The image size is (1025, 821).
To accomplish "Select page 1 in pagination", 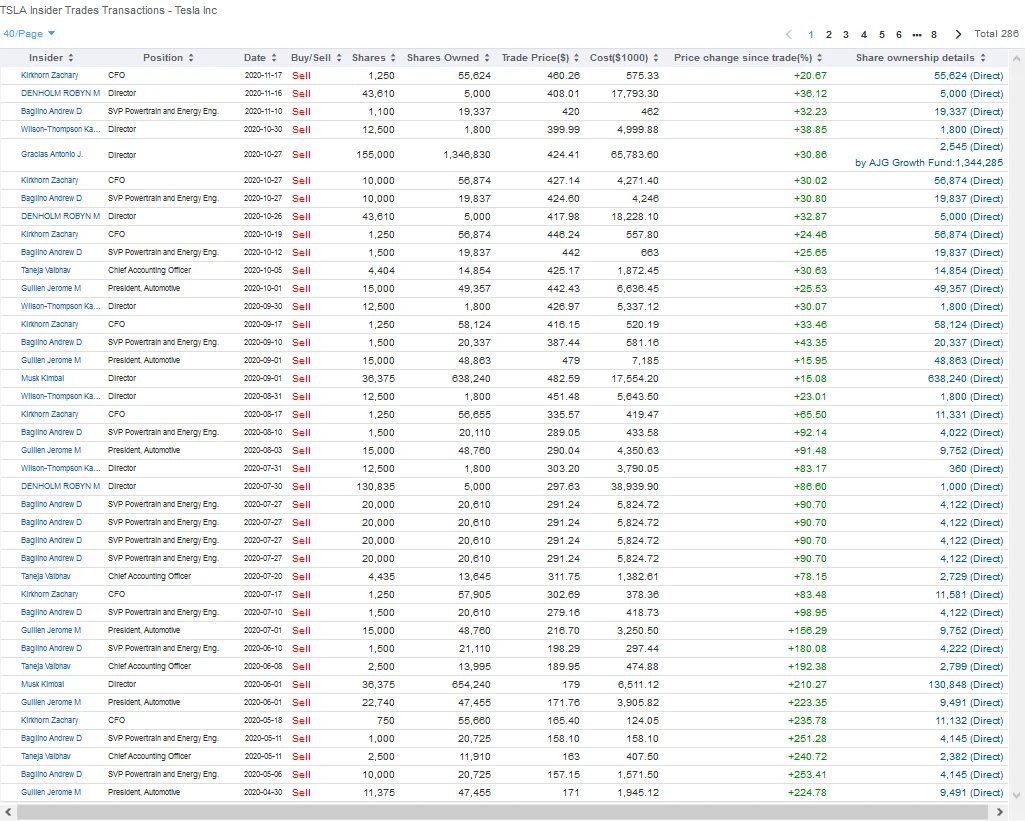I will point(811,35).
